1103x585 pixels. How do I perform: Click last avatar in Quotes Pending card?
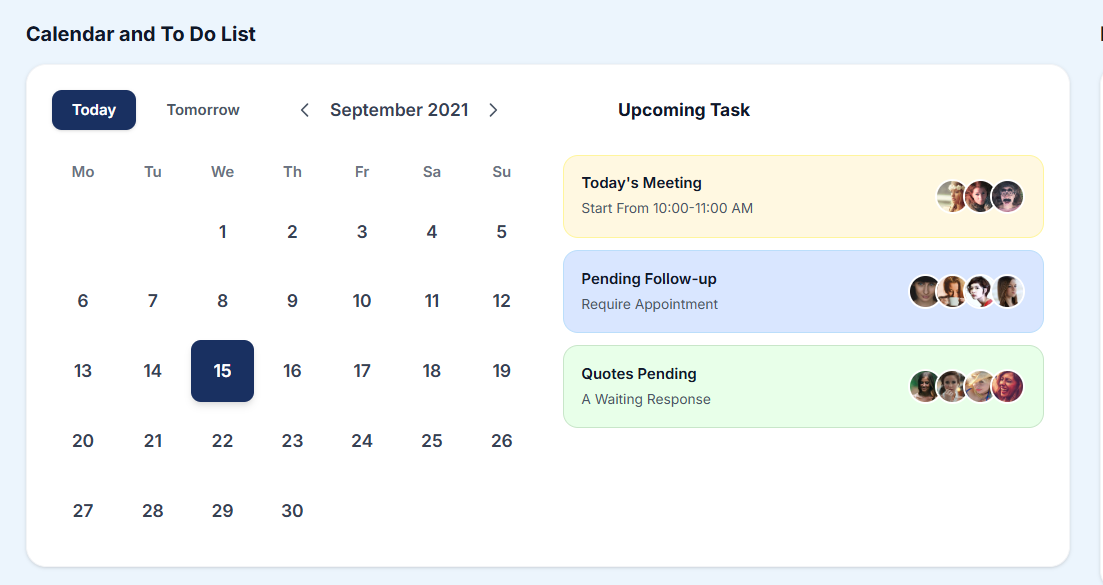tap(1008, 386)
